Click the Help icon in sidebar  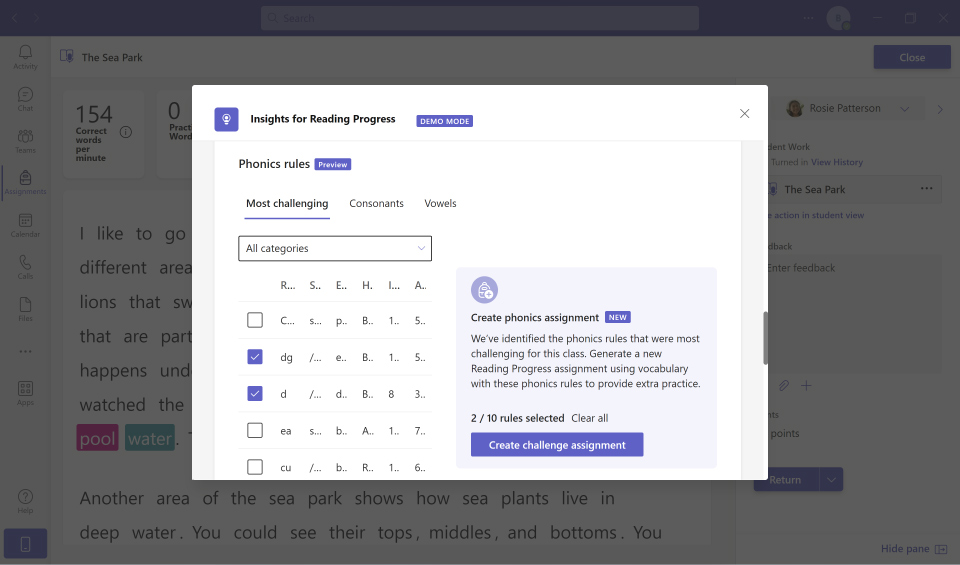coord(25,500)
